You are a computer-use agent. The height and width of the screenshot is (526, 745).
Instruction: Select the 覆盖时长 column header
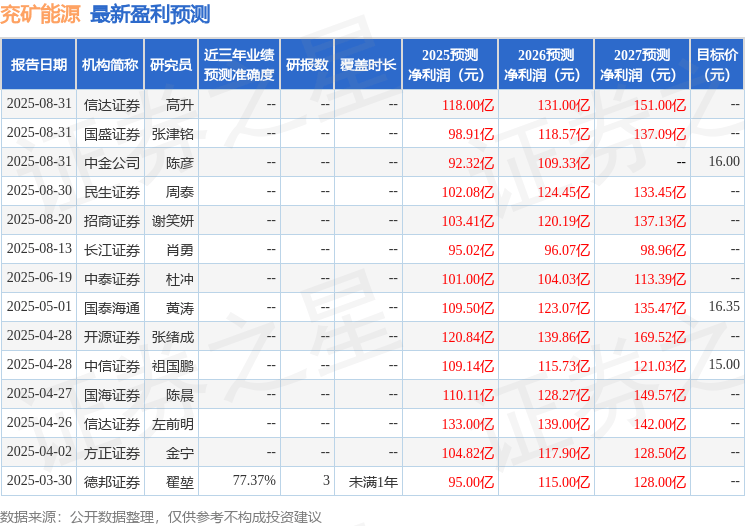368,65
